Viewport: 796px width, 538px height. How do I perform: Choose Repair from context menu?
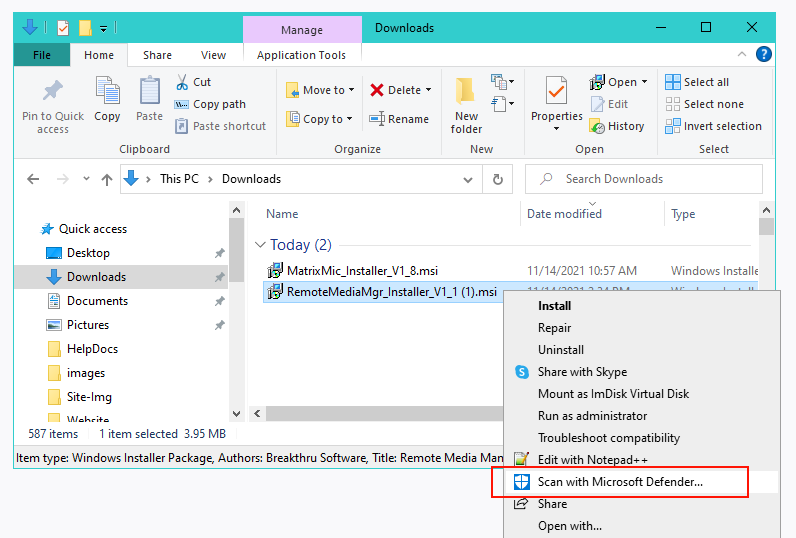(554, 328)
